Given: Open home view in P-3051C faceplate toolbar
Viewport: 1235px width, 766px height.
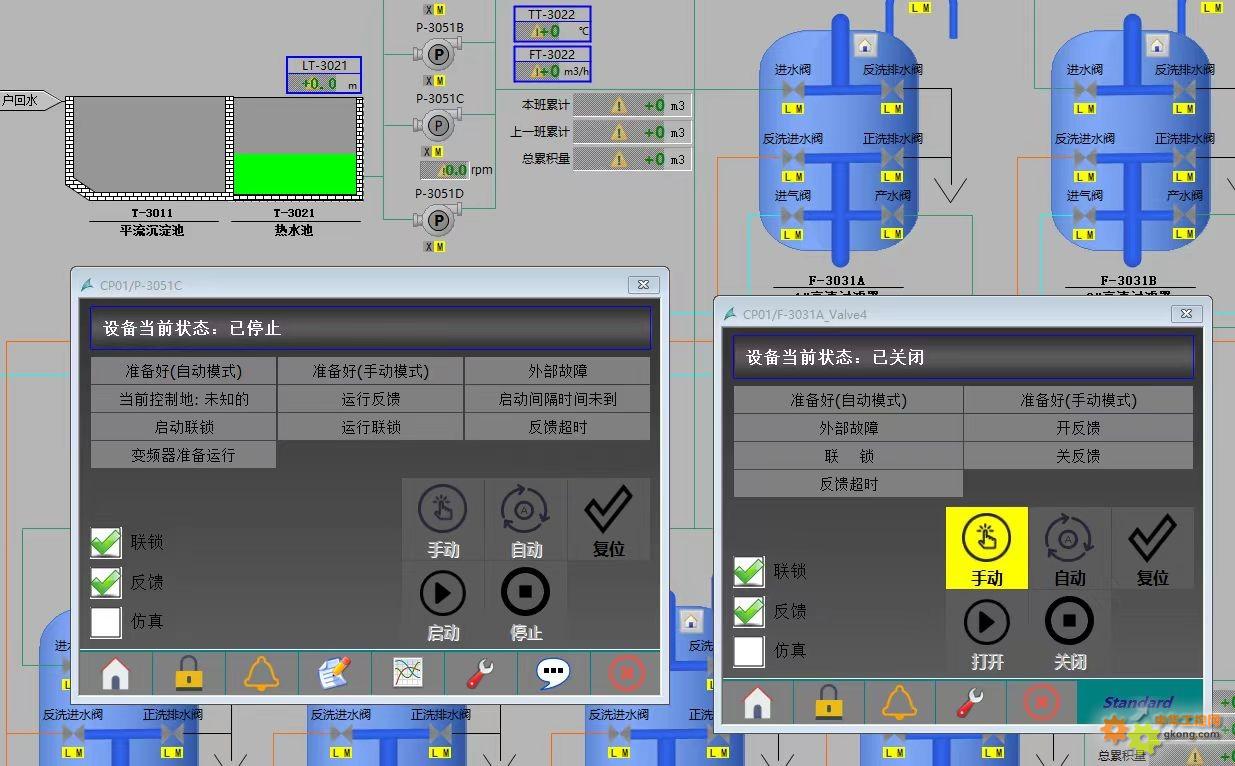Looking at the screenshot, I should [116, 674].
